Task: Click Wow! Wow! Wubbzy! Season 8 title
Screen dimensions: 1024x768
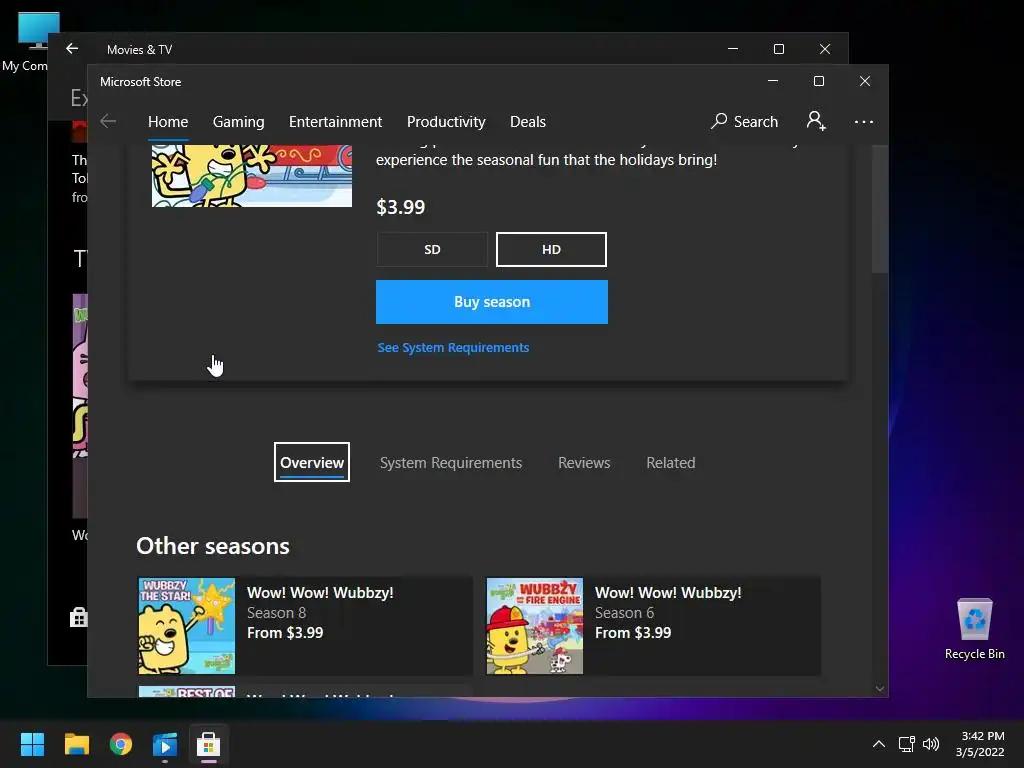Action: 320,593
